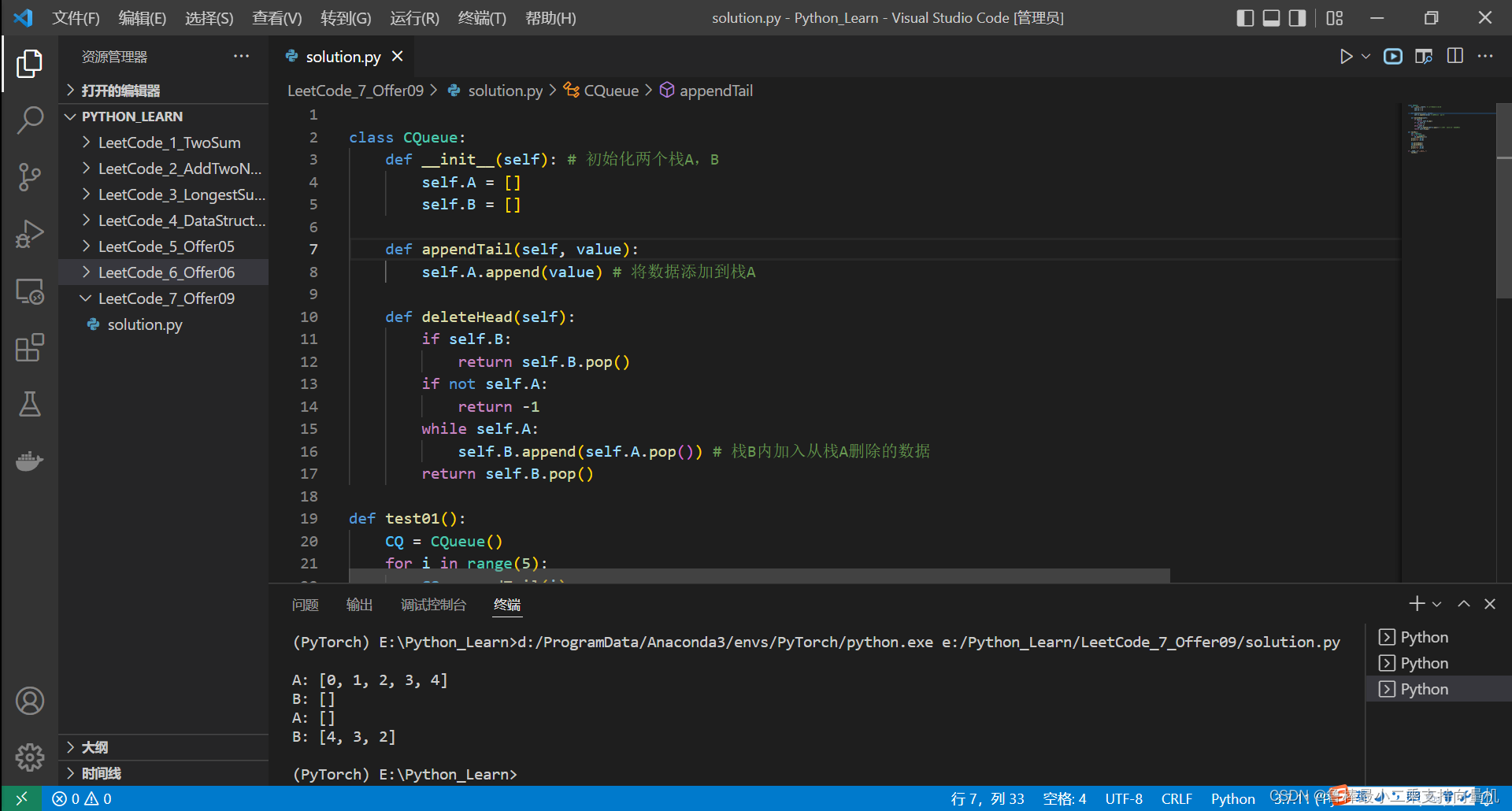The width and height of the screenshot is (1512, 811).
Task: Open the 选择(S) menu
Action: pyautogui.click(x=209, y=18)
